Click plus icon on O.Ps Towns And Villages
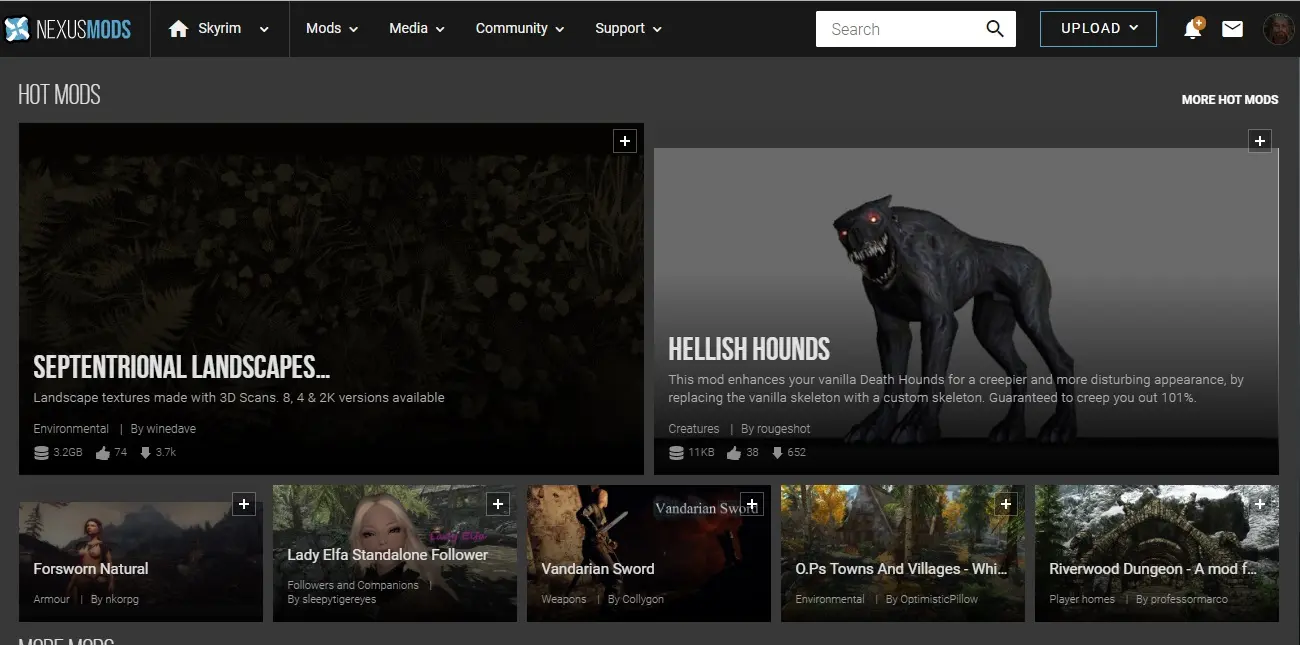1300x645 pixels. coord(1006,504)
